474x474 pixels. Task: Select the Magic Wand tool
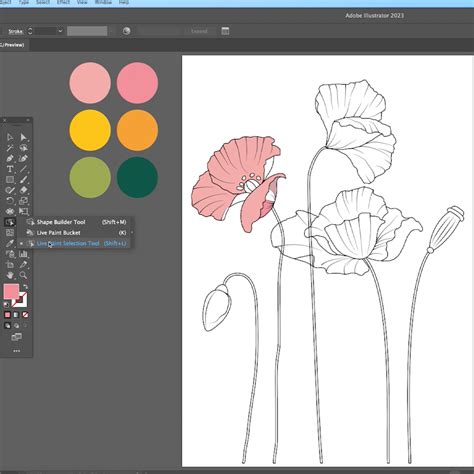point(10,148)
